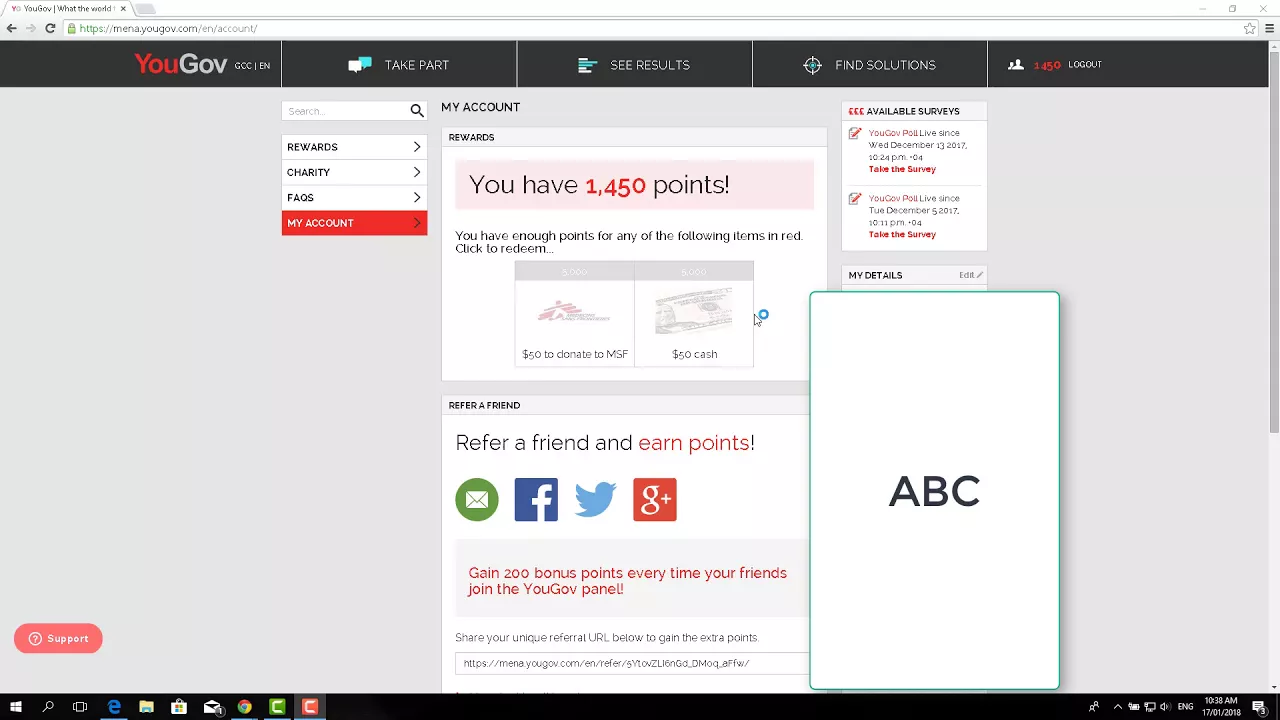Open the Action Center notifications icon

coord(1259,707)
